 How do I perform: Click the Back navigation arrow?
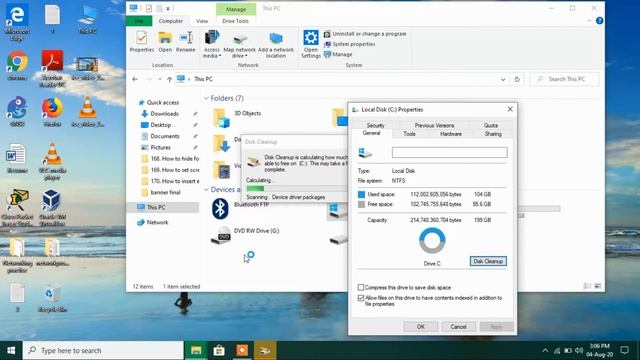[x=135, y=79]
